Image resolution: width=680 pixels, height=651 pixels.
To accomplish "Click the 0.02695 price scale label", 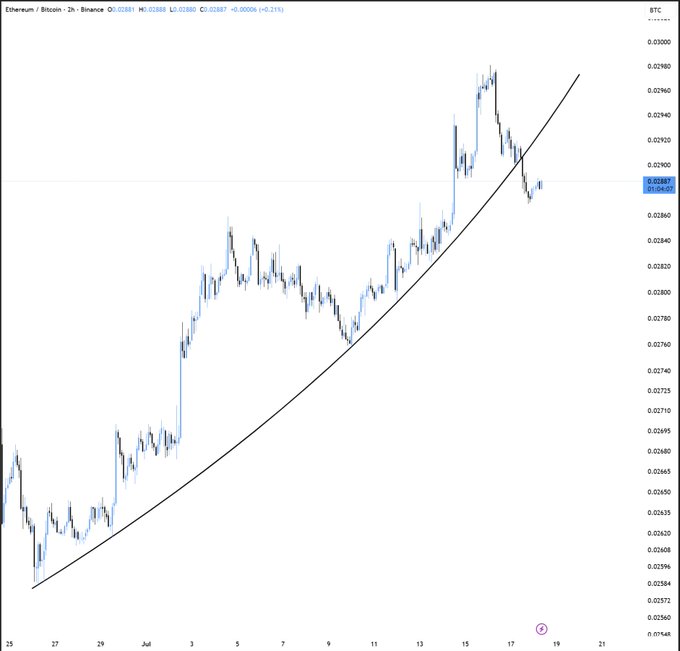I will (659, 431).
